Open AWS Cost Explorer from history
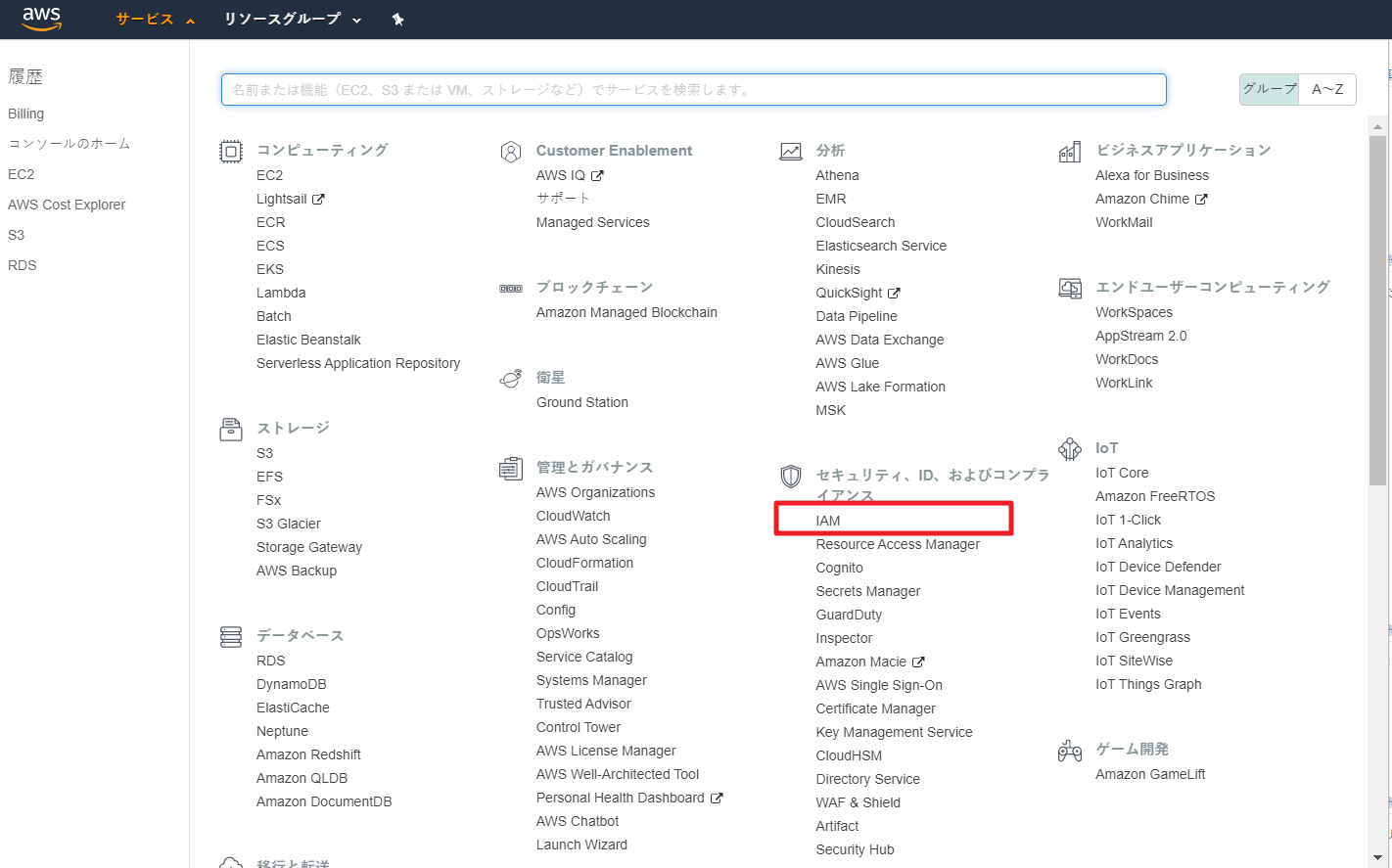 (67, 205)
